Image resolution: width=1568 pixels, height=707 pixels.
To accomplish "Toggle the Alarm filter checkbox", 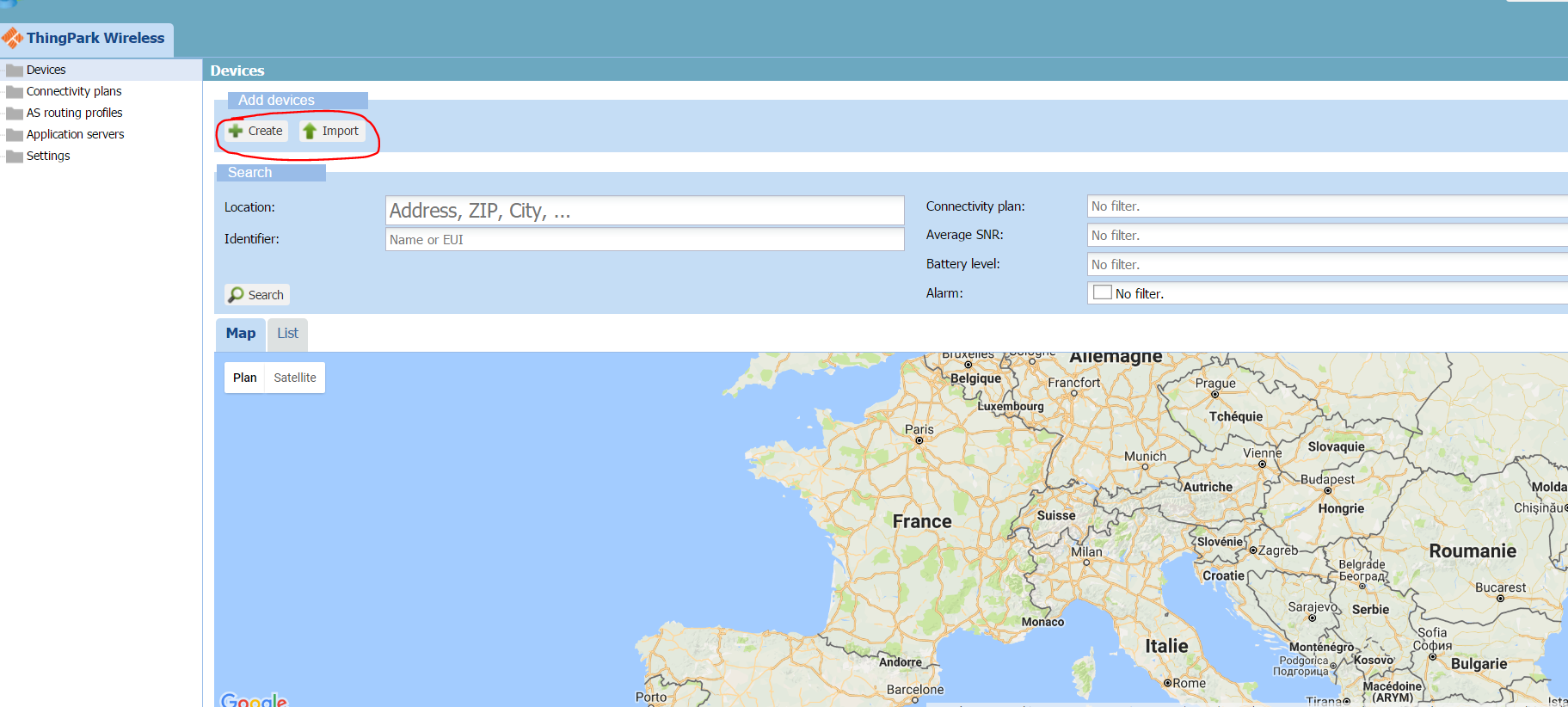I will pos(1103,292).
